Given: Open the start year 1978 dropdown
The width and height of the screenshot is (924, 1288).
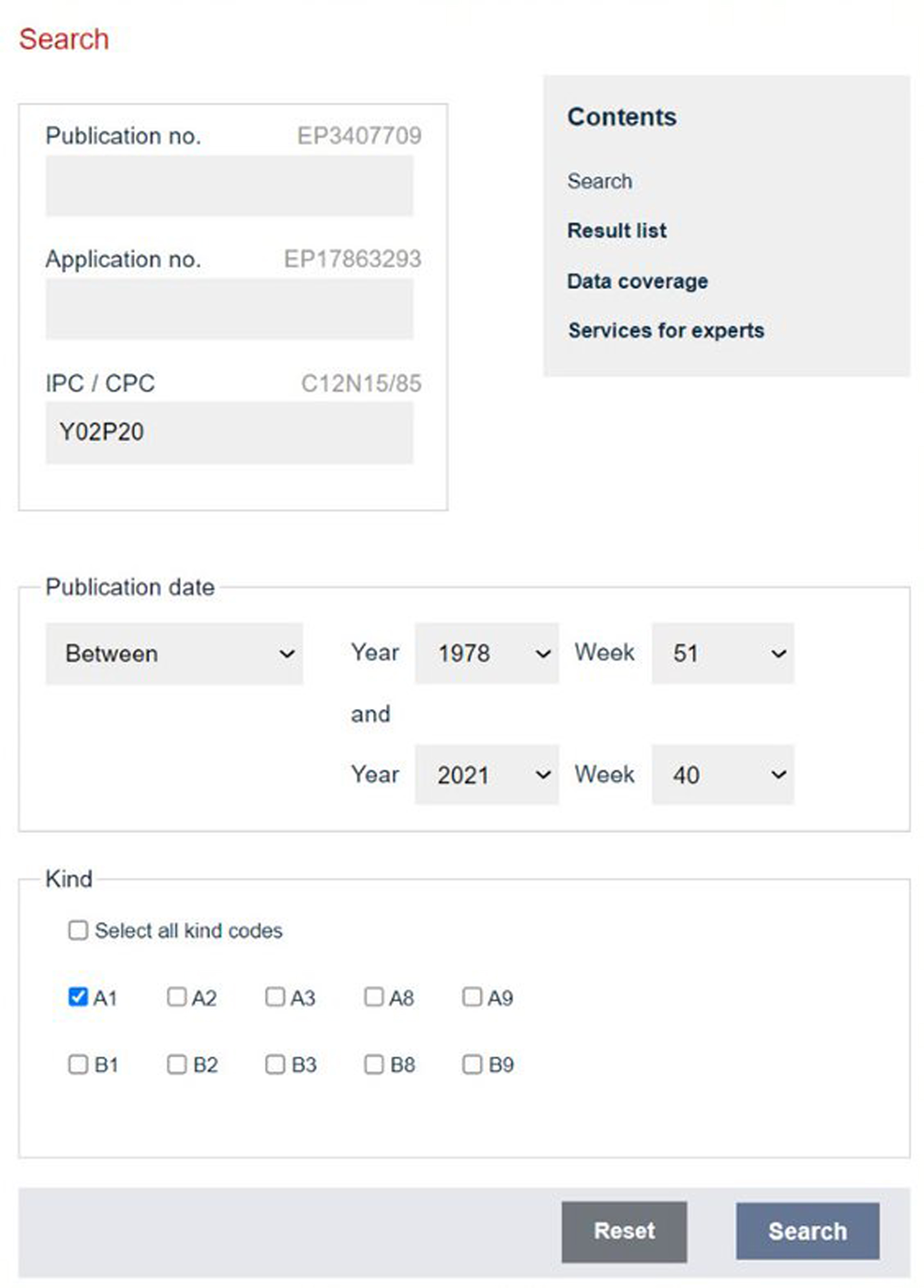Looking at the screenshot, I should click(x=486, y=653).
